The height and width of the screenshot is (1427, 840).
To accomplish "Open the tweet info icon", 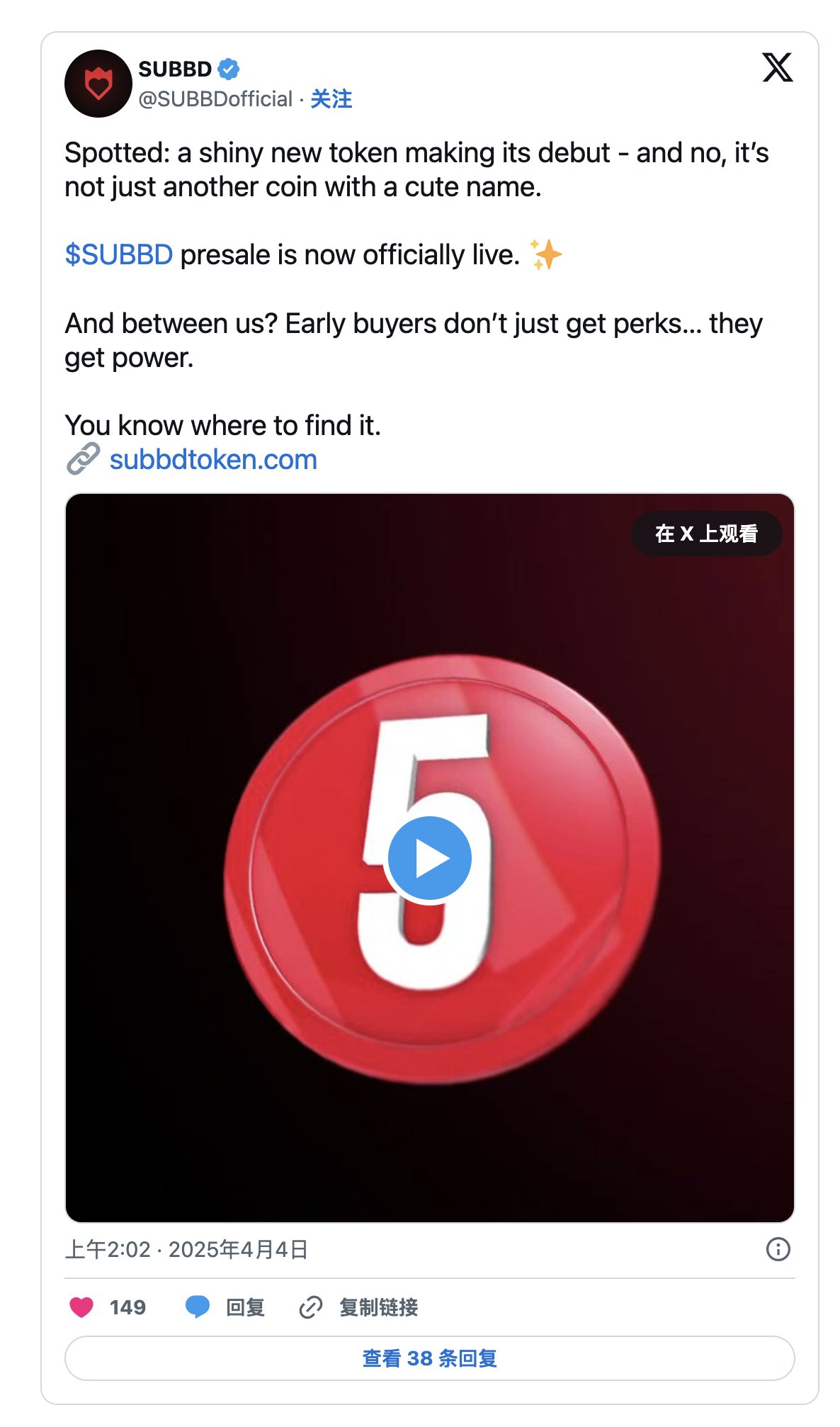I will pyautogui.click(x=778, y=1249).
